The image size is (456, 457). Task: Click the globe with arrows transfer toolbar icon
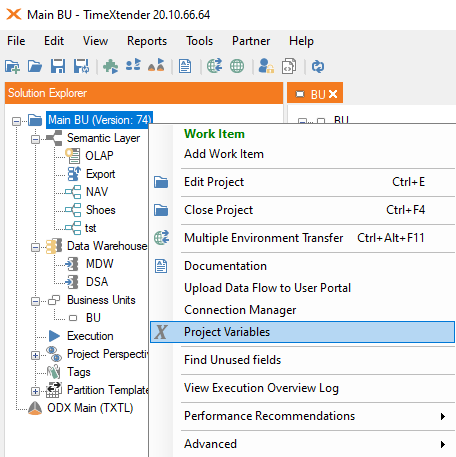[215, 66]
